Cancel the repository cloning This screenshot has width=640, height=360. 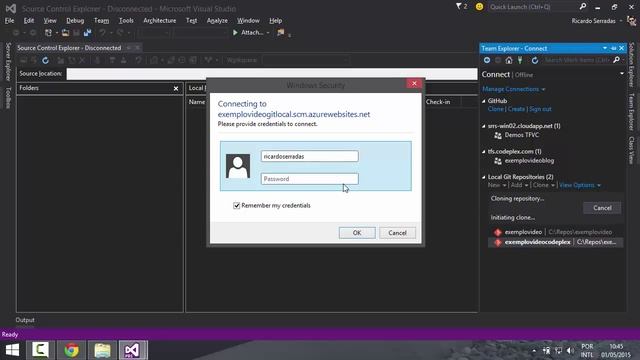click(x=602, y=208)
